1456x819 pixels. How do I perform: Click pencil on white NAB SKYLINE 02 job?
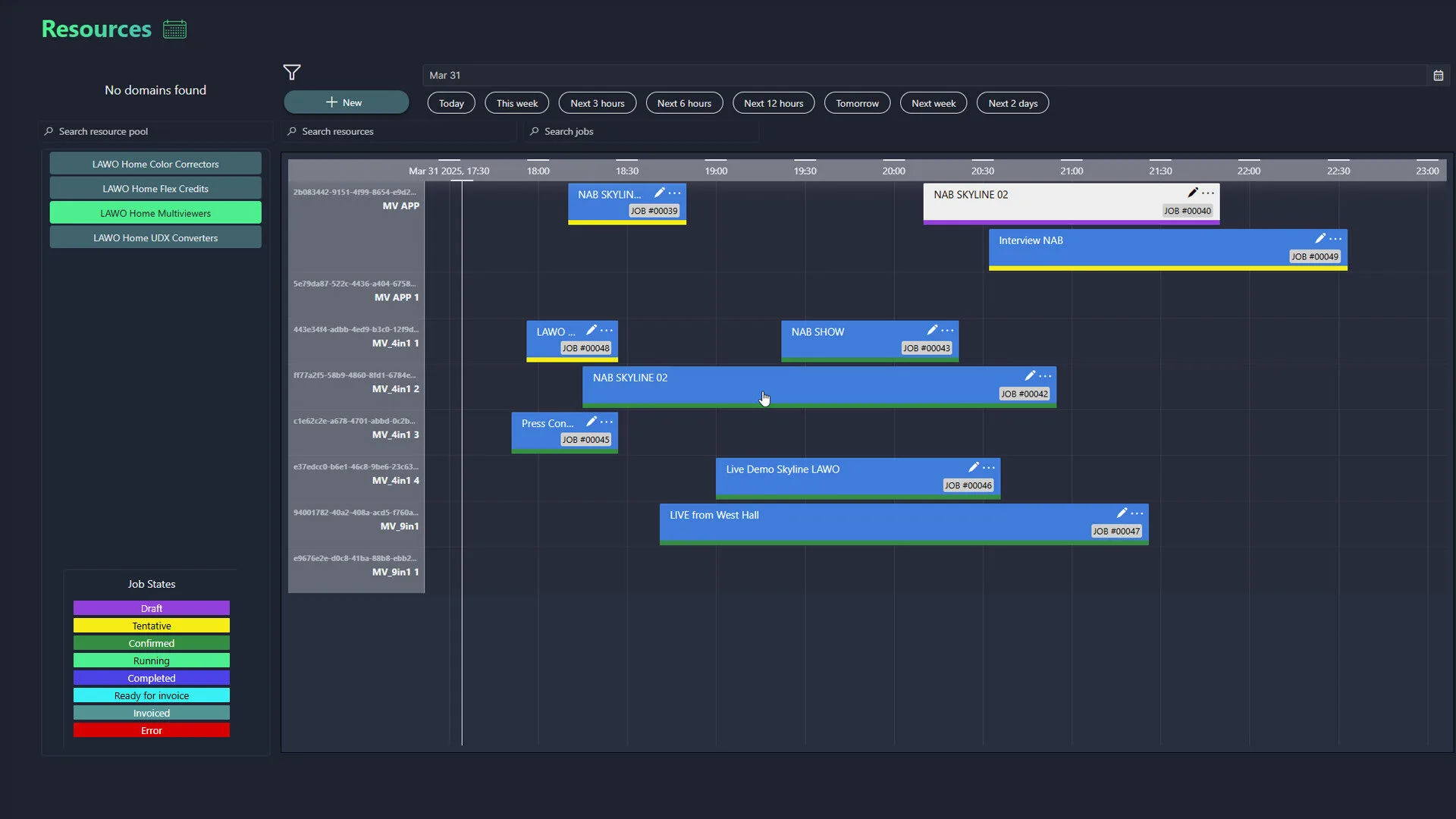(x=1192, y=193)
